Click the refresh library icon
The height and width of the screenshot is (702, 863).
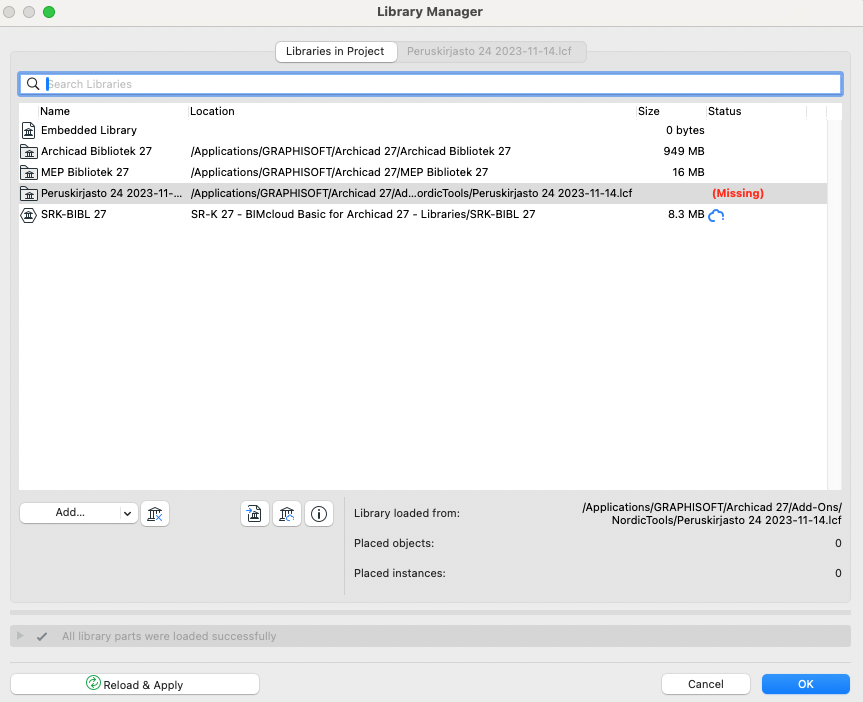287,514
